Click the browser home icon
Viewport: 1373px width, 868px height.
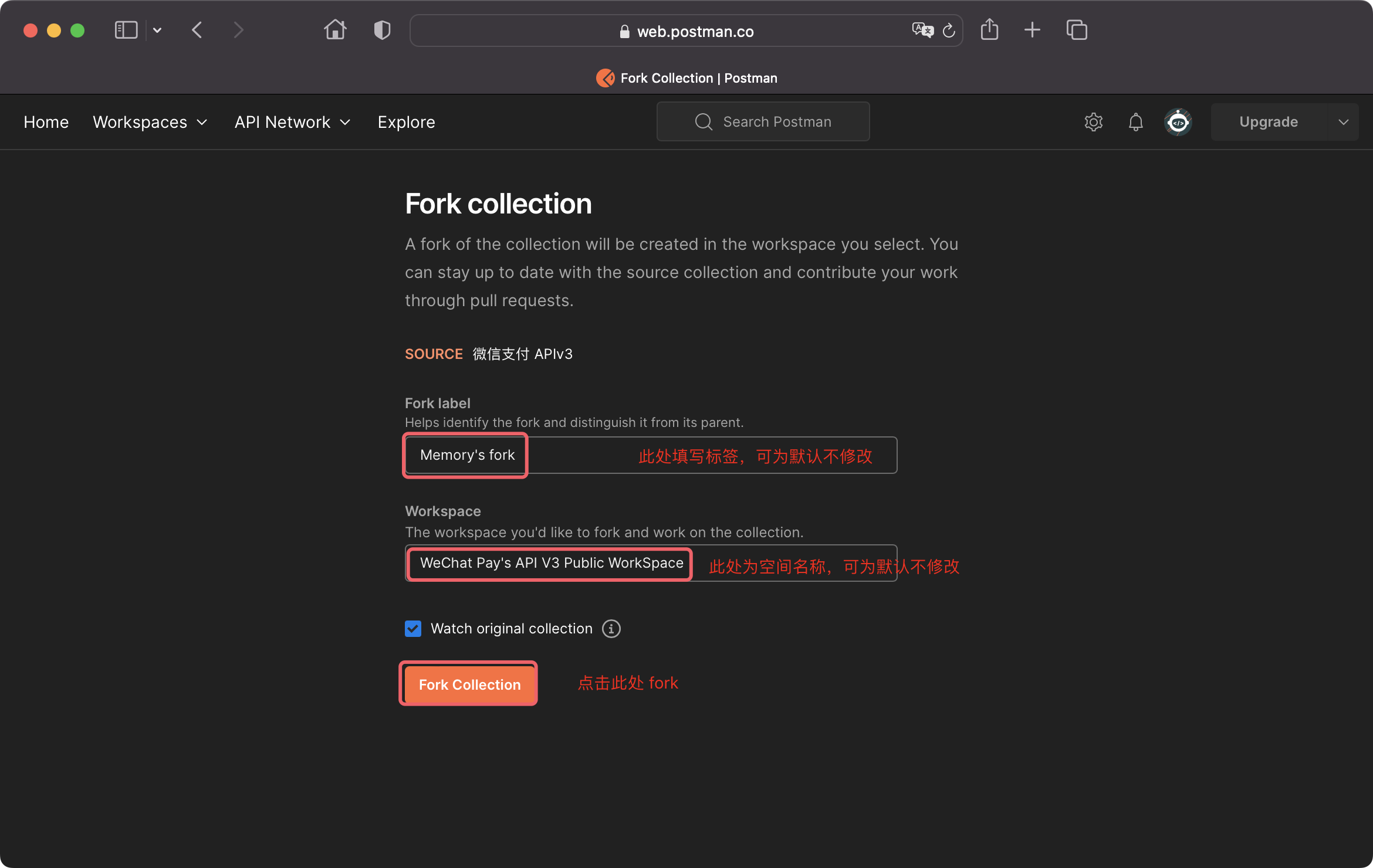[x=335, y=30]
